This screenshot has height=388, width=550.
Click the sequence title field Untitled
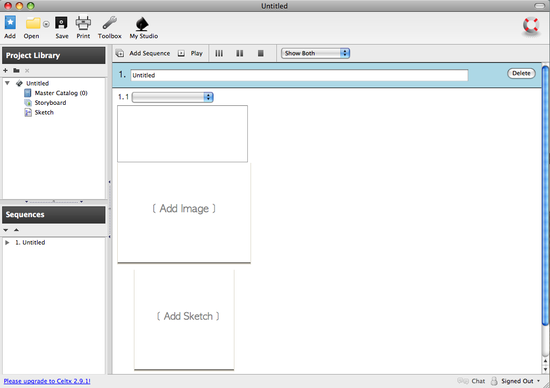[299, 75]
